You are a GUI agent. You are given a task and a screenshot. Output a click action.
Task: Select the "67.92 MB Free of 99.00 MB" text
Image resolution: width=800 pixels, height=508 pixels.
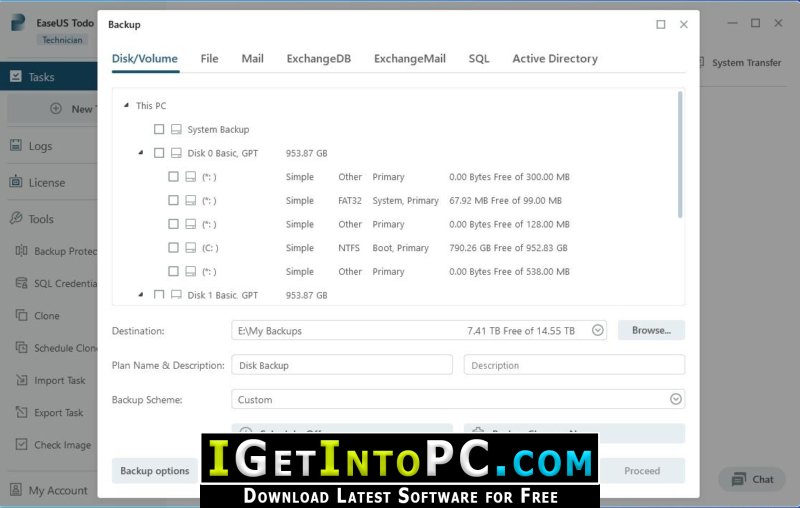(x=505, y=200)
